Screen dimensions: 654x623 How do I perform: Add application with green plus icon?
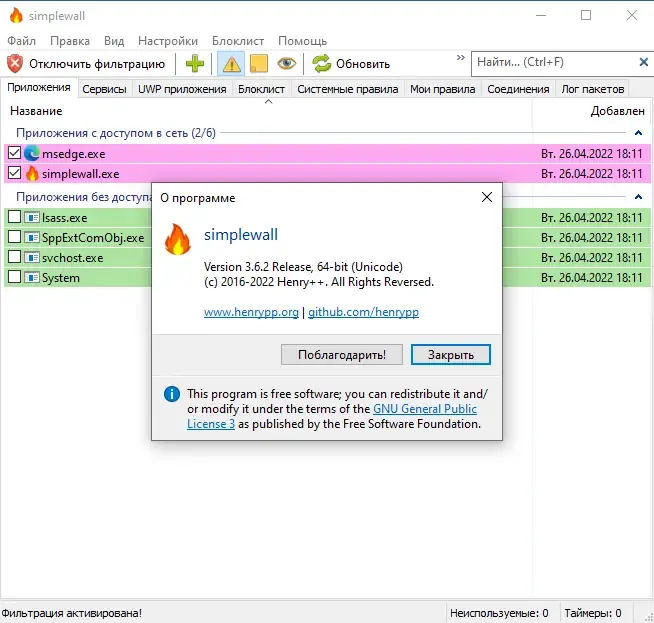click(x=195, y=64)
